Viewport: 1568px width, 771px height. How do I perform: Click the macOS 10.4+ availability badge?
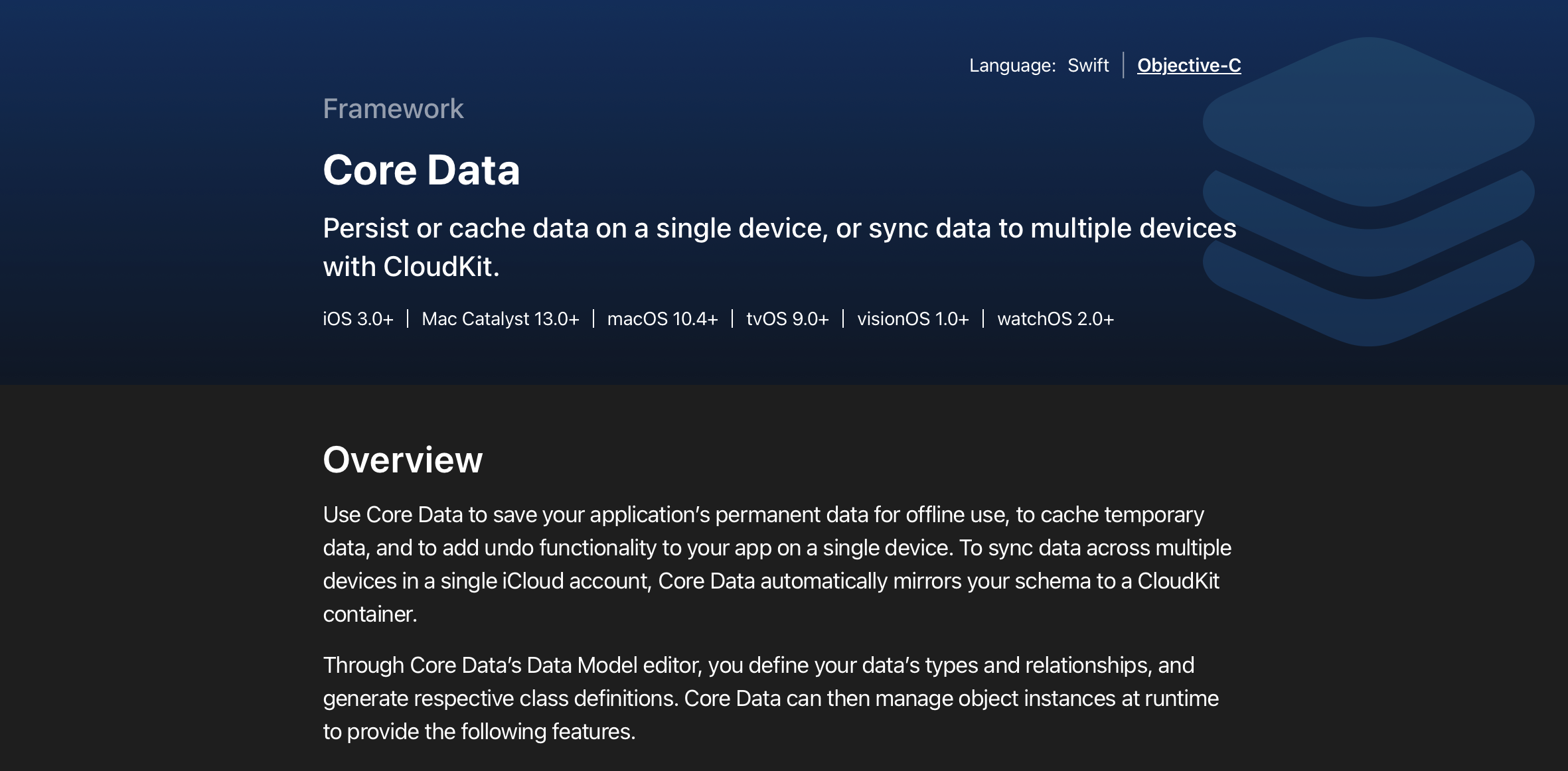[x=662, y=319]
